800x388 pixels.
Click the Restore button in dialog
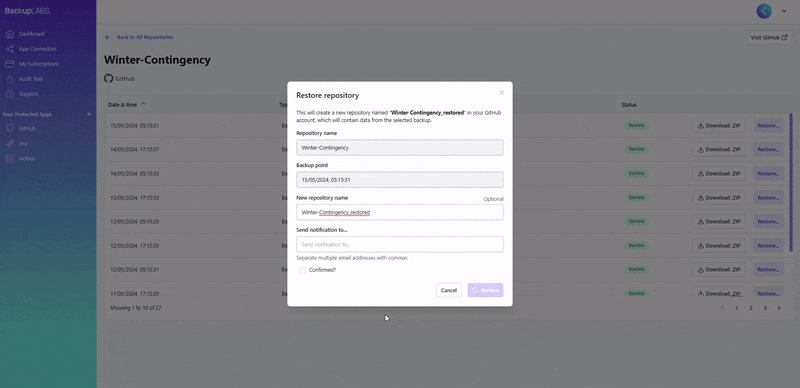pyautogui.click(x=485, y=290)
